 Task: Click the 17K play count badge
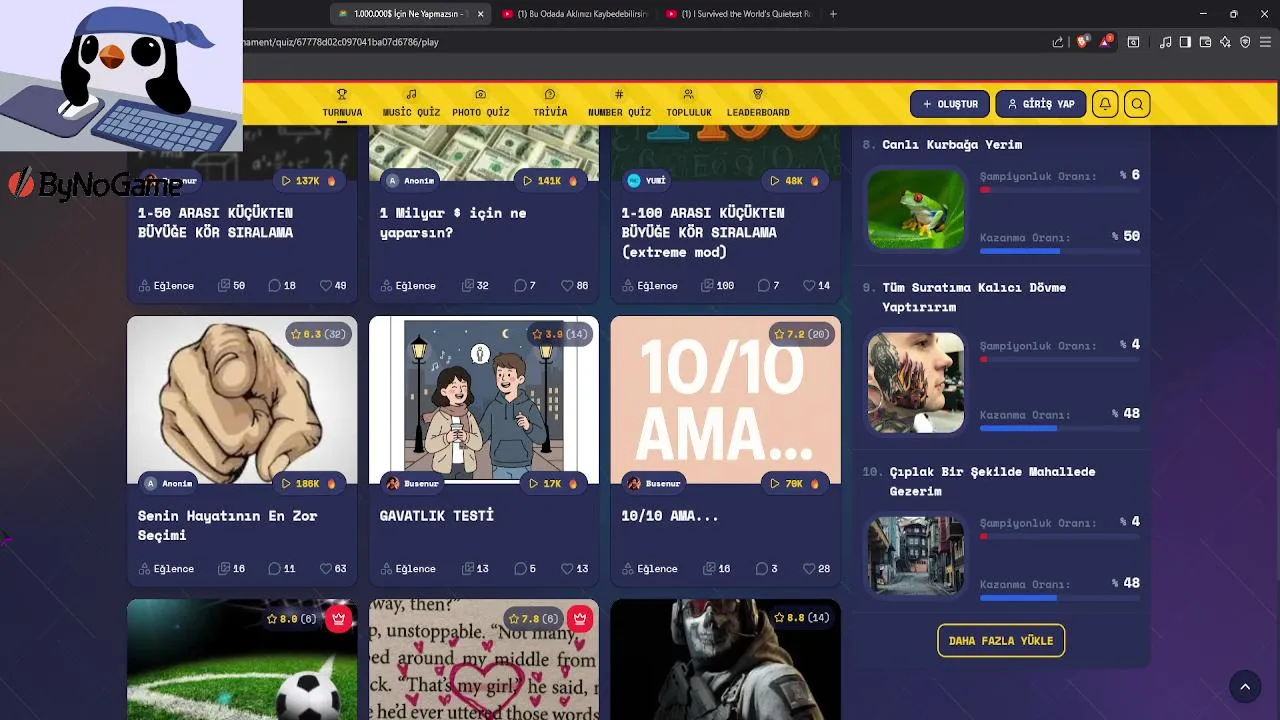click(553, 483)
